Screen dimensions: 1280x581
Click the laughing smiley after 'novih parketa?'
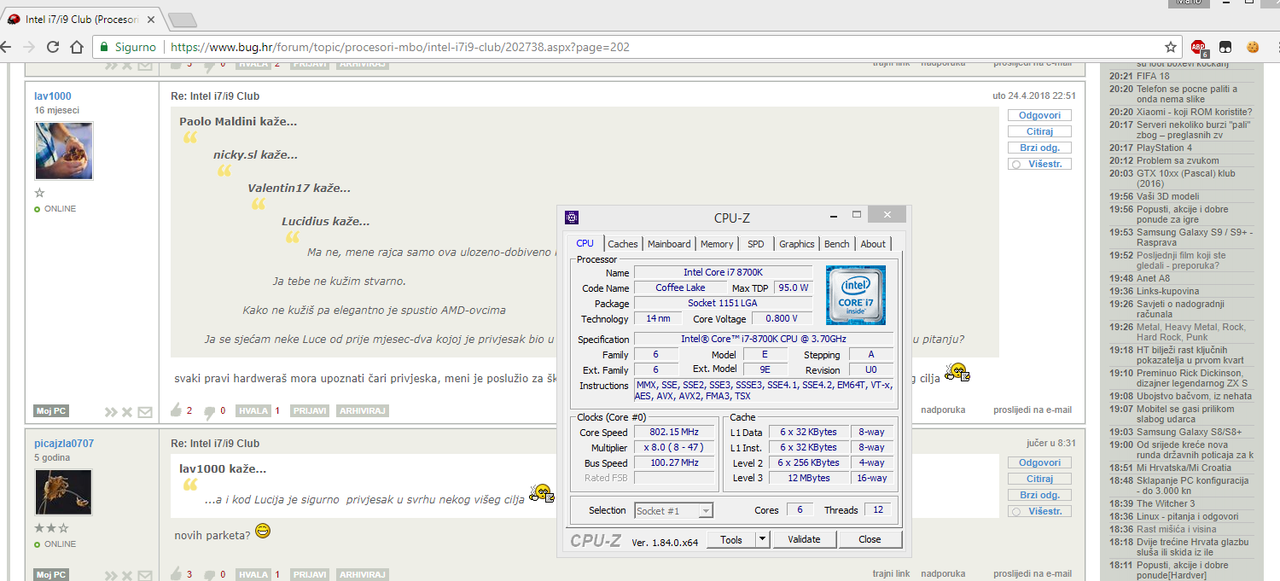(263, 530)
